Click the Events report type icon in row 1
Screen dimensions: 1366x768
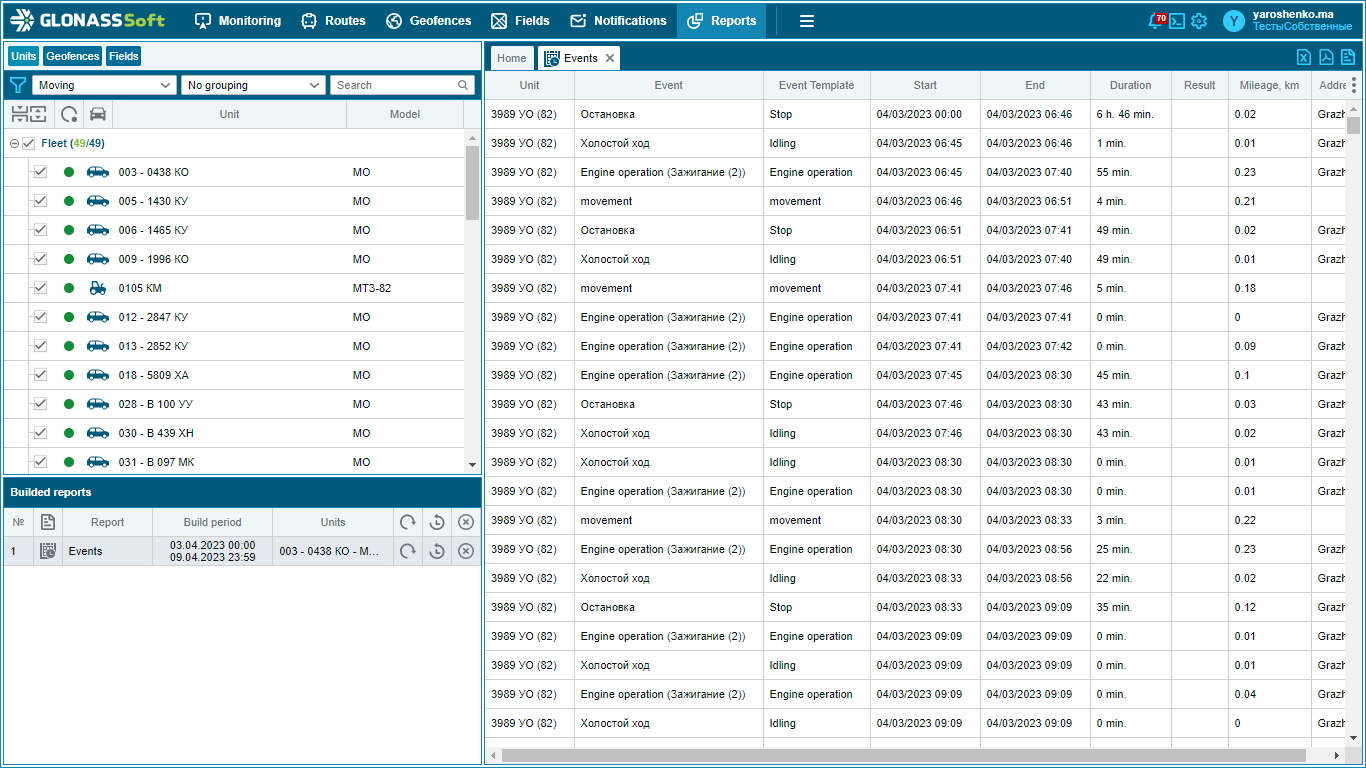[x=48, y=551]
